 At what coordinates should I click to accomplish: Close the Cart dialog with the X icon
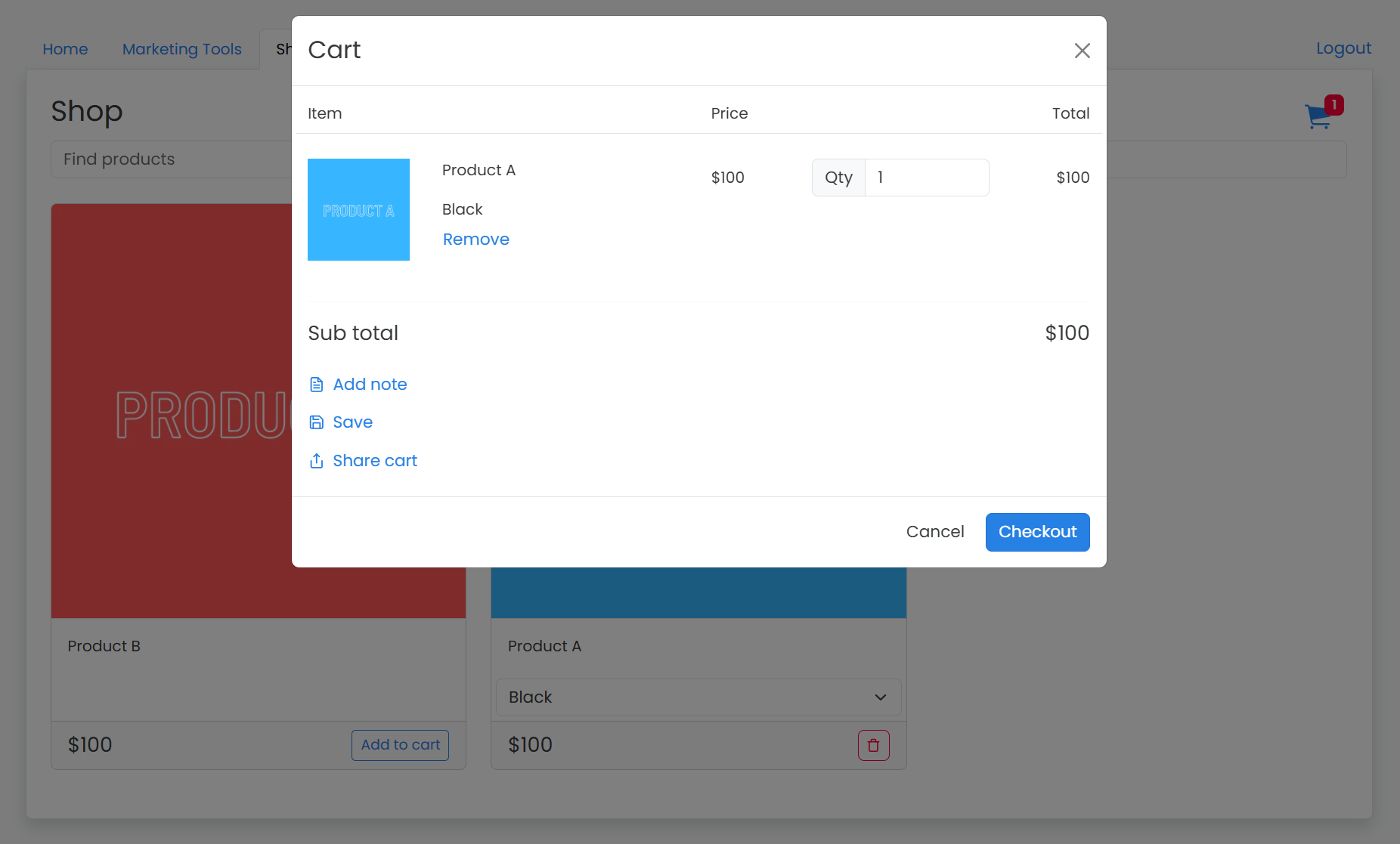point(1082,51)
